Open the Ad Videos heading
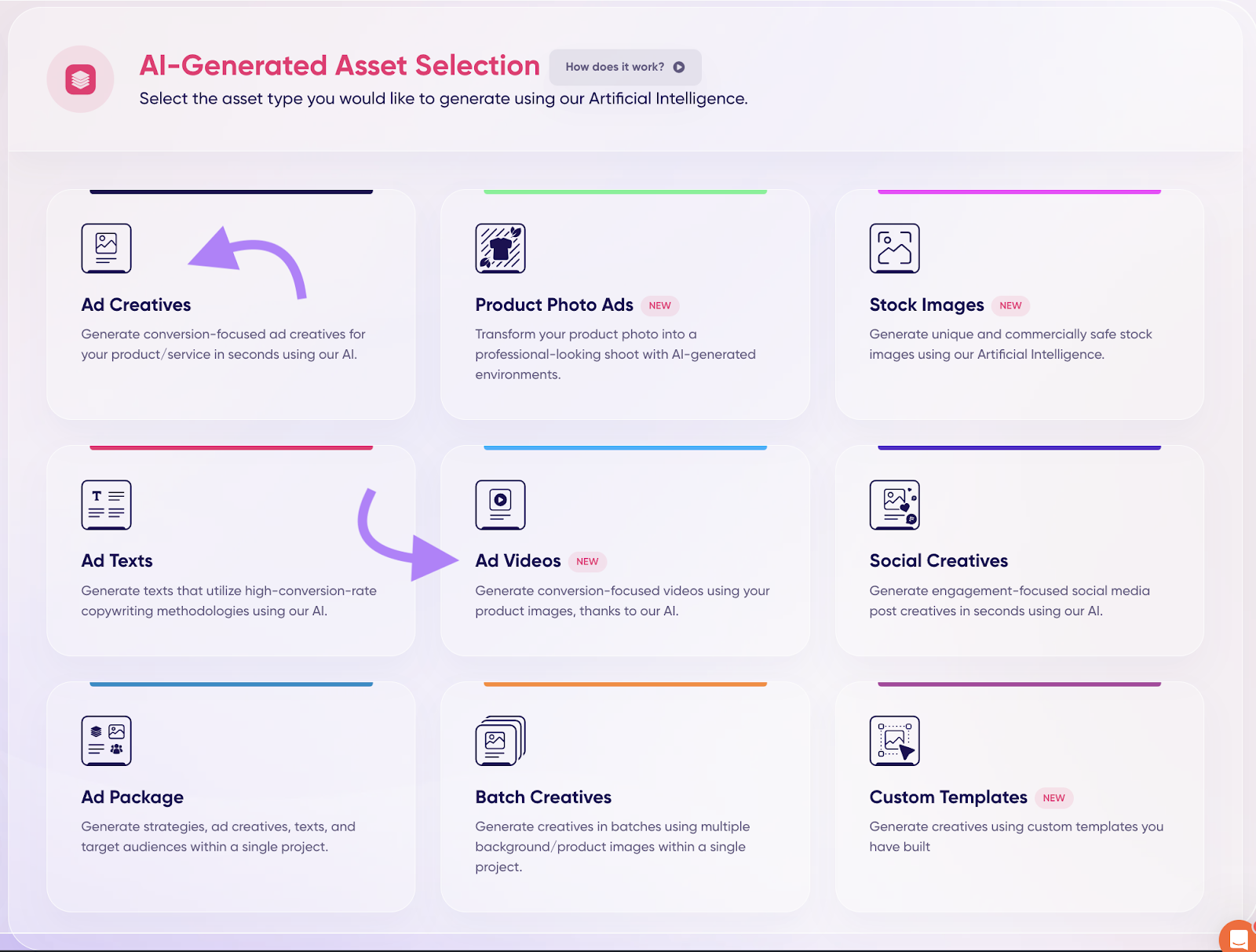1256x952 pixels. click(x=517, y=560)
